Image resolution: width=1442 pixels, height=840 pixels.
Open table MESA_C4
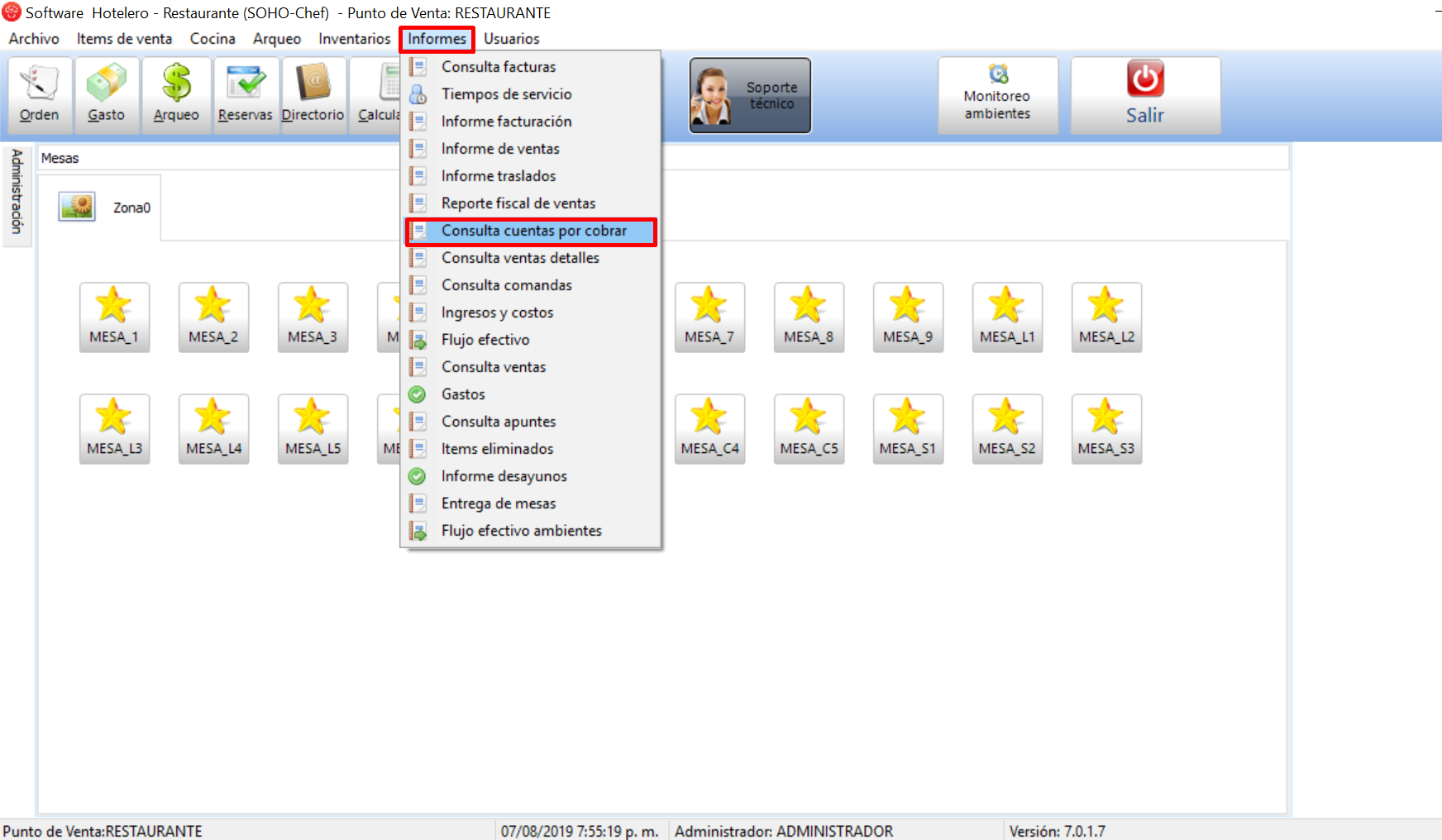(x=709, y=429)
